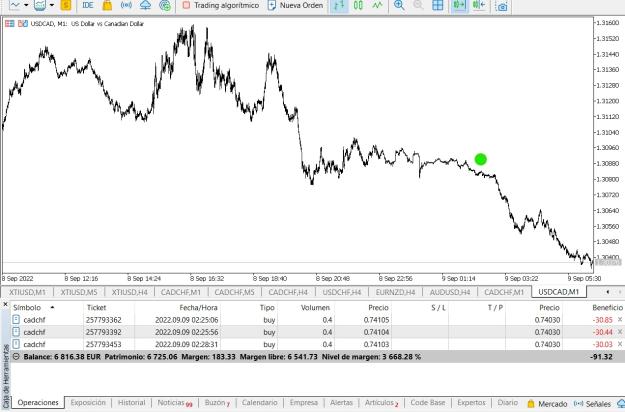Open the VPS cloud hosting icon
This screenshot has height=412, width=625.
(145, 6)
